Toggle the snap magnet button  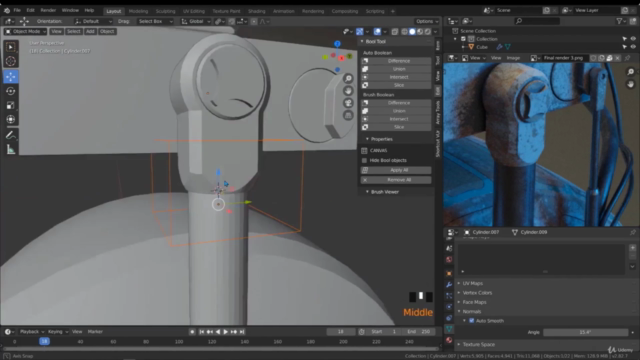(231, 21)
